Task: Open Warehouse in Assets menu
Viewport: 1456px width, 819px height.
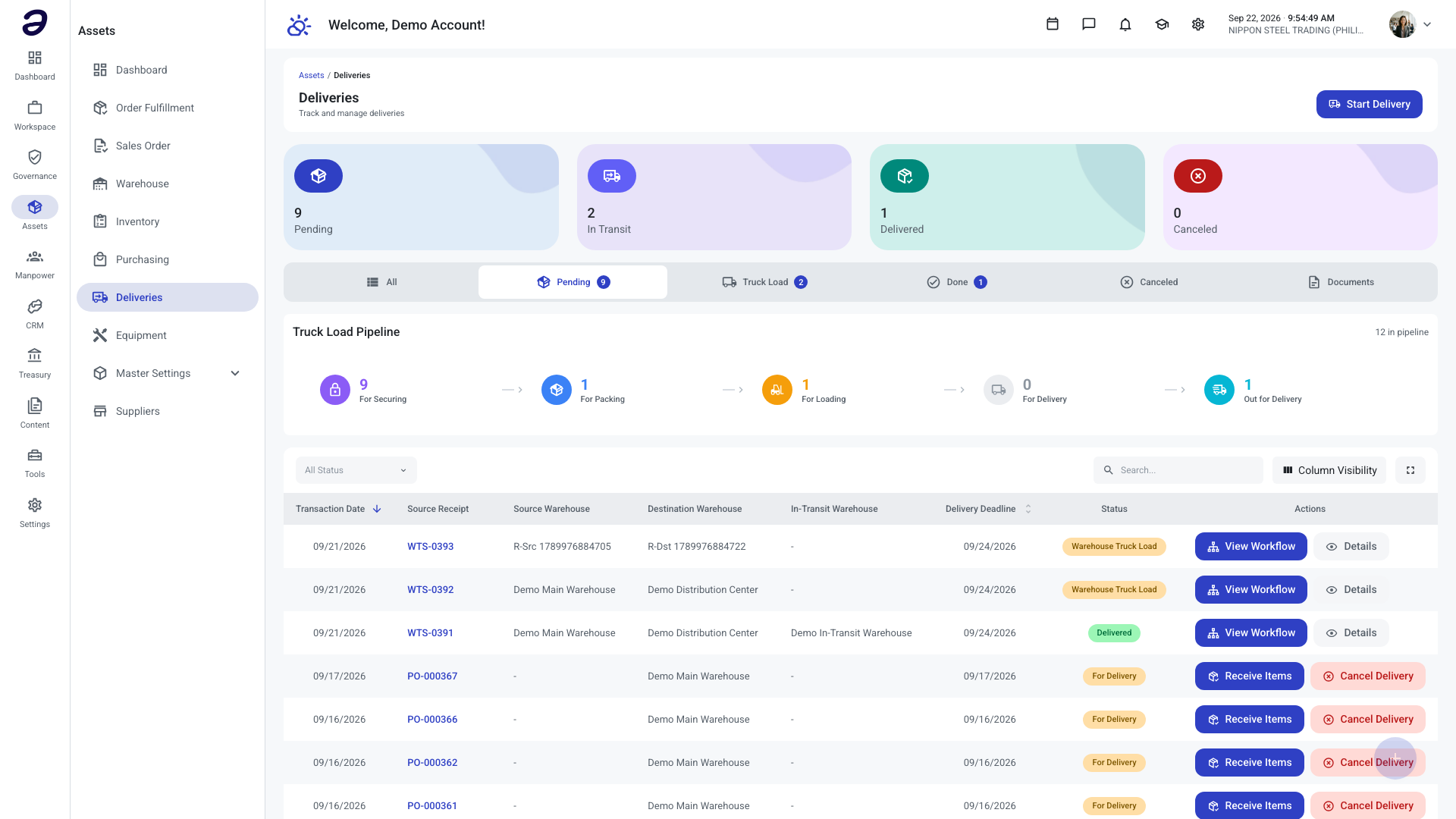Action: click(168, 184)
